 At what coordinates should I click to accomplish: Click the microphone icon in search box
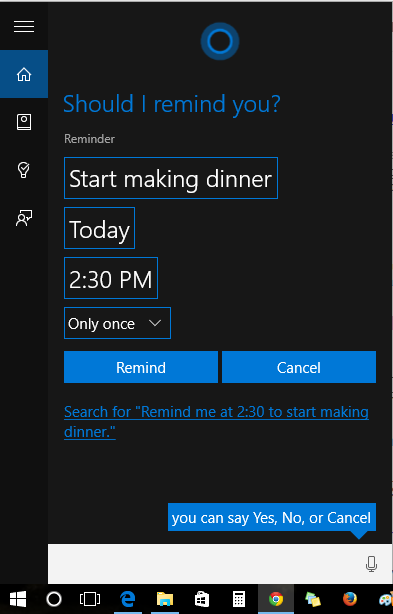pos(371,564)
